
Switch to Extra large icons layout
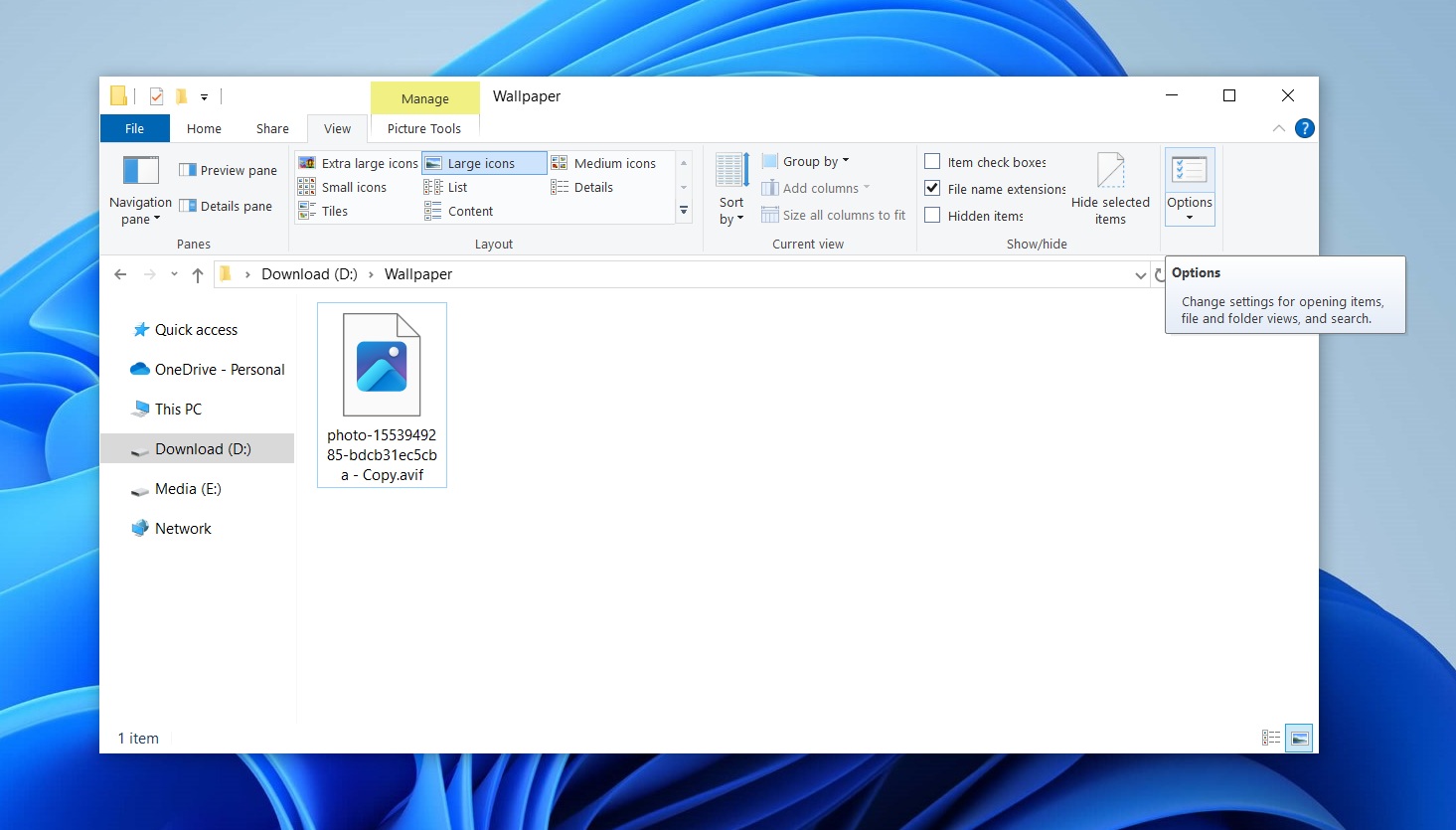(x=358, y=163)
